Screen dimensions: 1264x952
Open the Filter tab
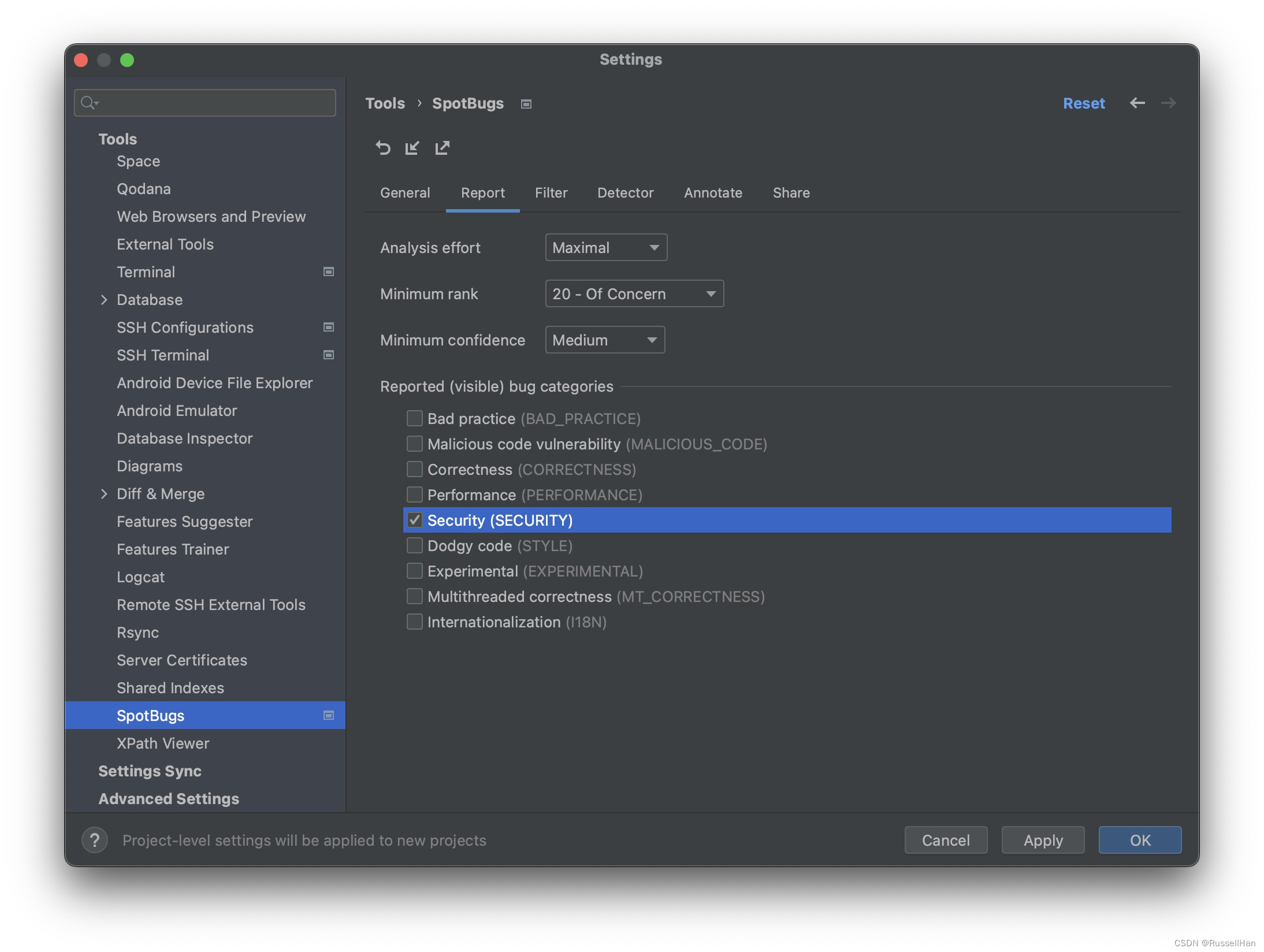(x=551, y=193)
